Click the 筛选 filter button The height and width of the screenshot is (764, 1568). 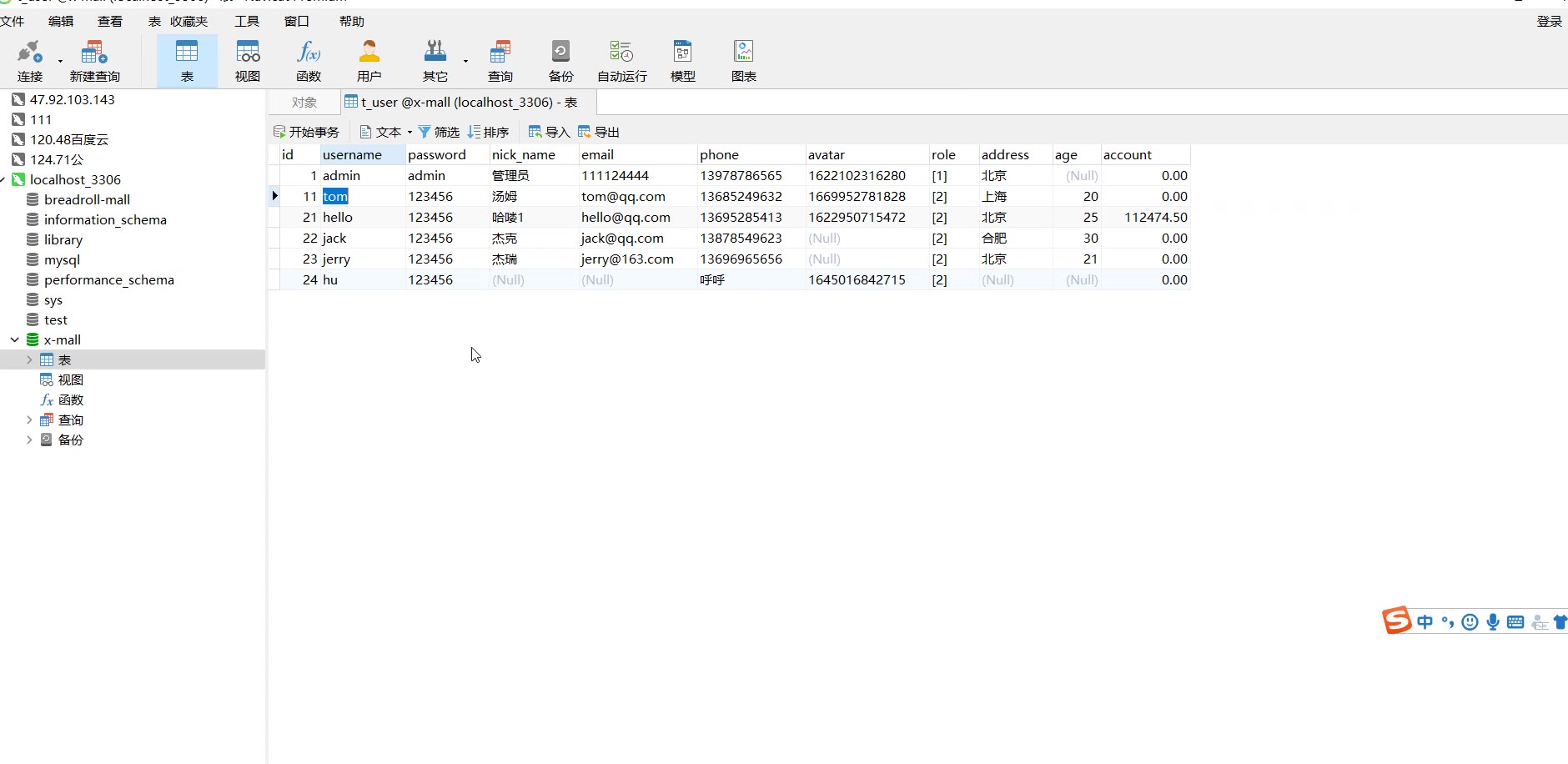(439, 132)
